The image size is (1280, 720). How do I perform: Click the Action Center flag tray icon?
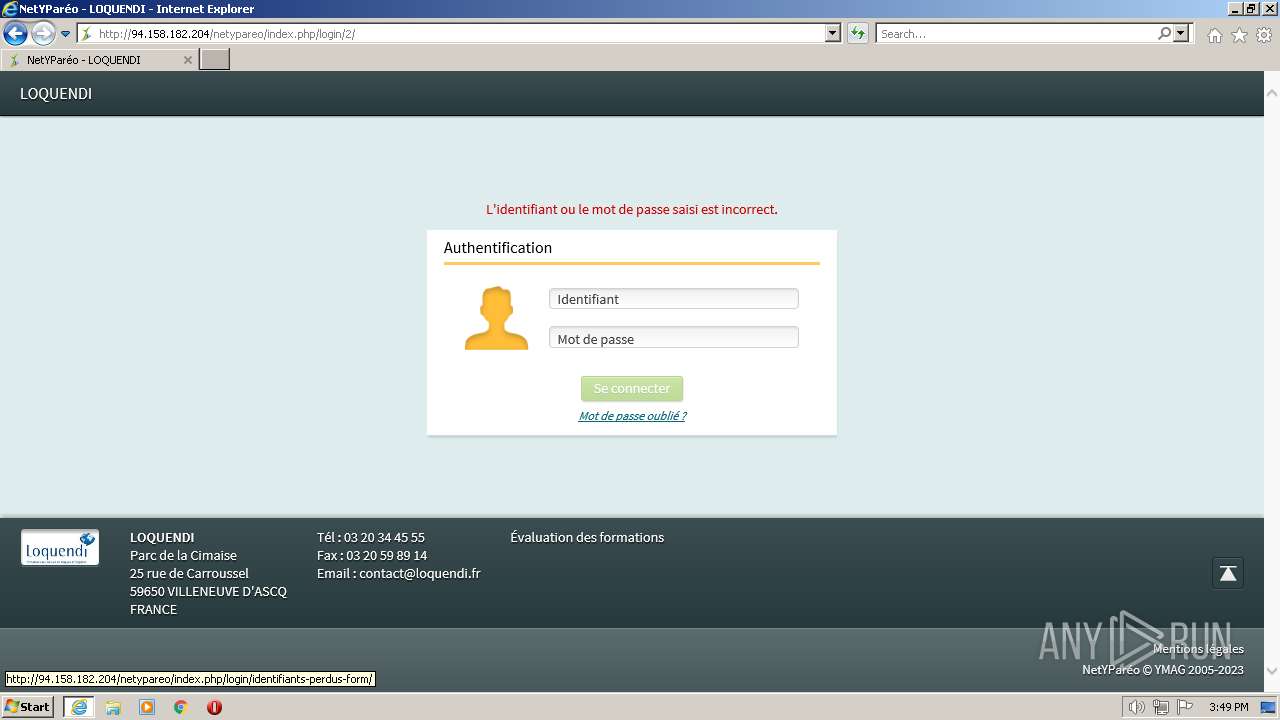coord(1185,707)
